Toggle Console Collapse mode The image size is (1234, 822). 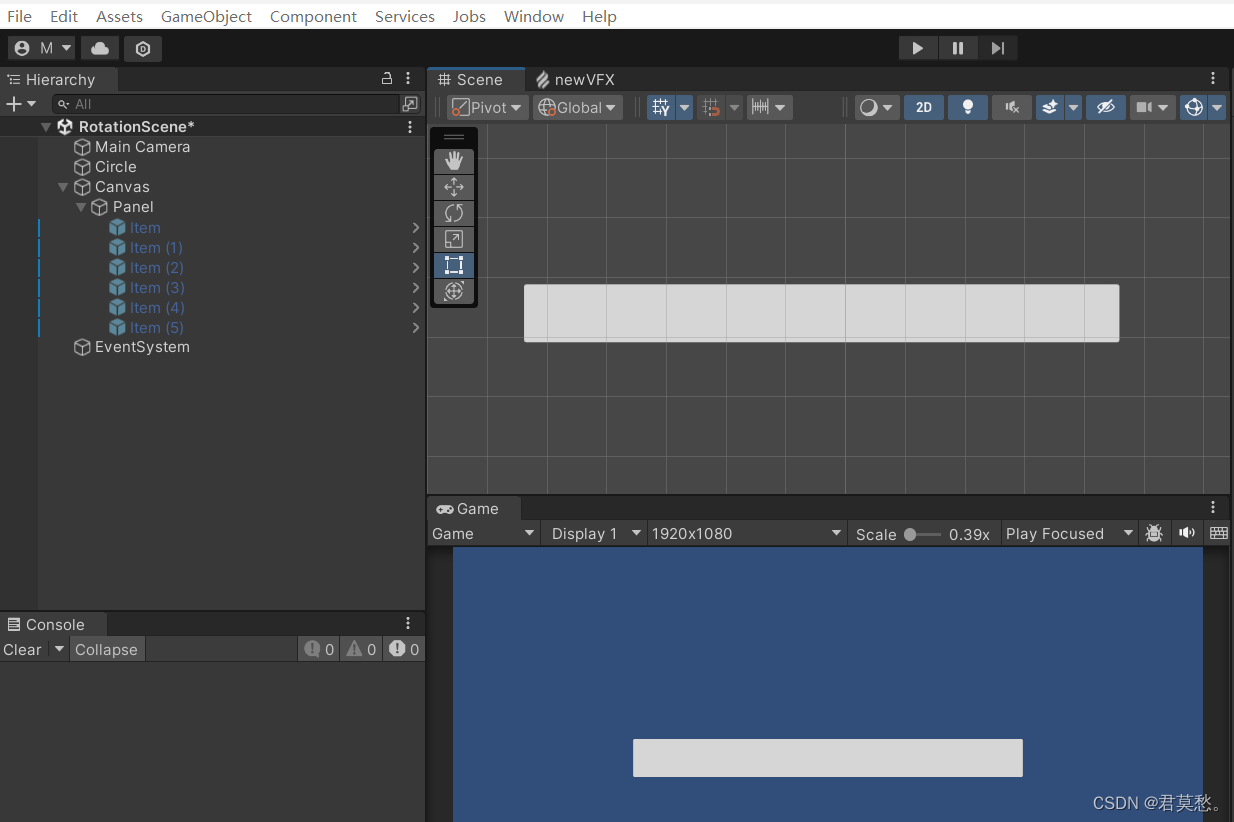[106, 650]
